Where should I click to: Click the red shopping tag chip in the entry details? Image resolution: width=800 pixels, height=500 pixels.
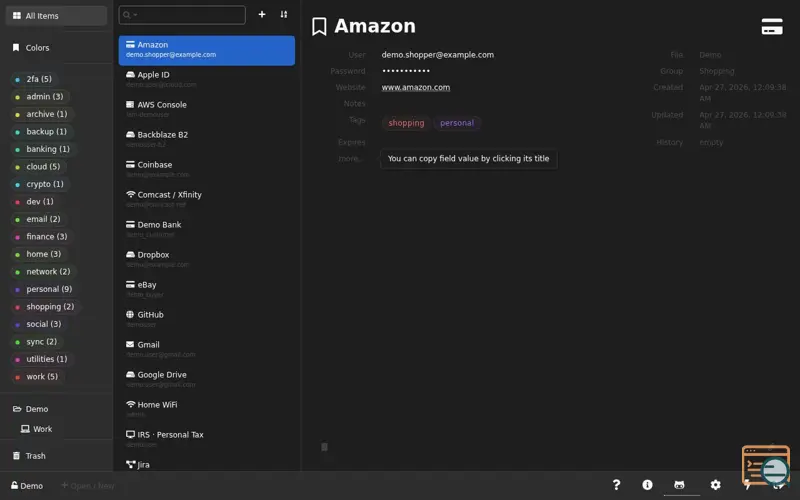tap(406, 123)
